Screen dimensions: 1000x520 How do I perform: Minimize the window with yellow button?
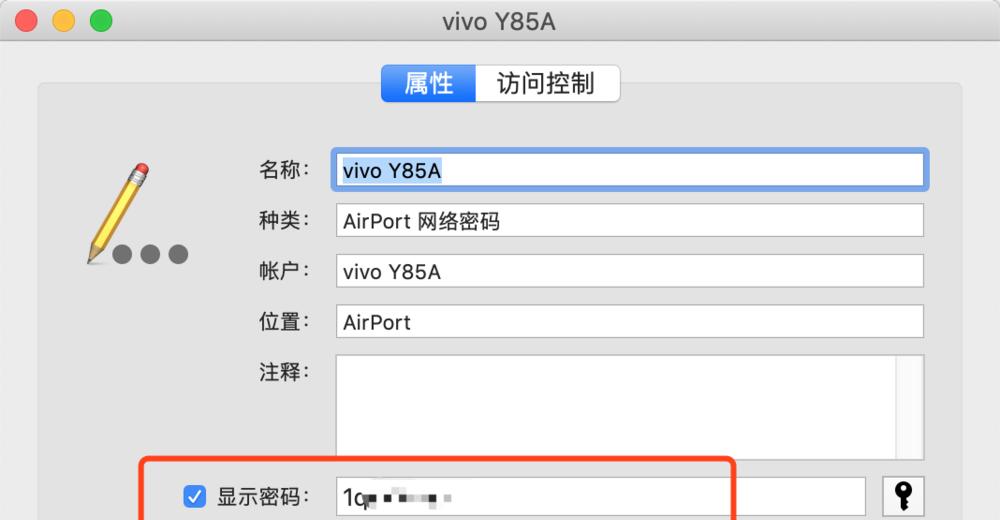[64, 20]
